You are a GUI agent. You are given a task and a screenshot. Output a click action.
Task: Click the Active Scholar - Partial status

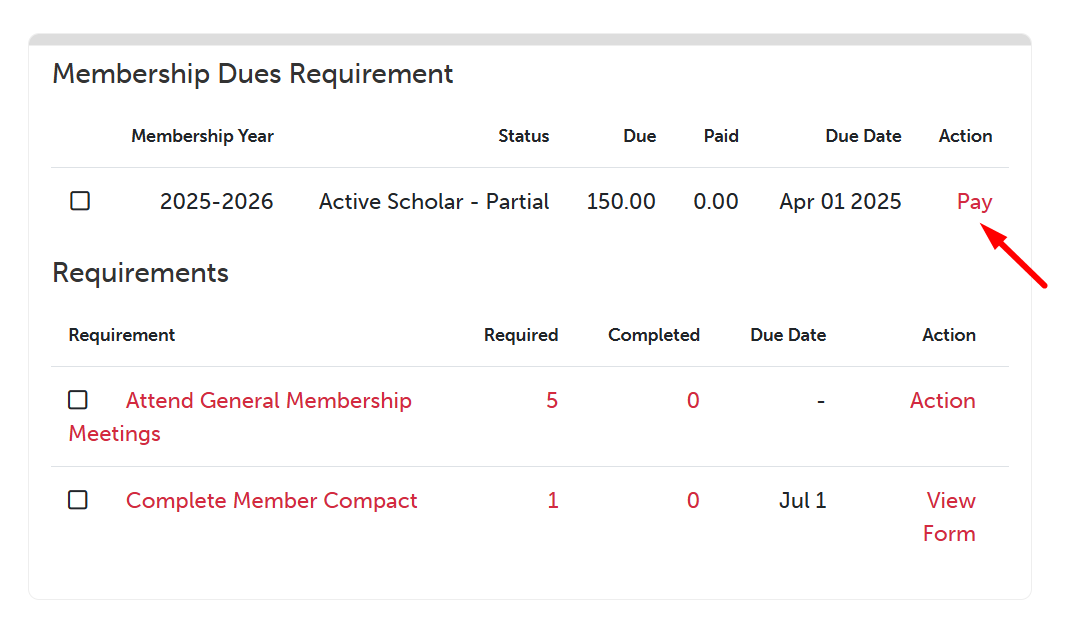(434, 202)
